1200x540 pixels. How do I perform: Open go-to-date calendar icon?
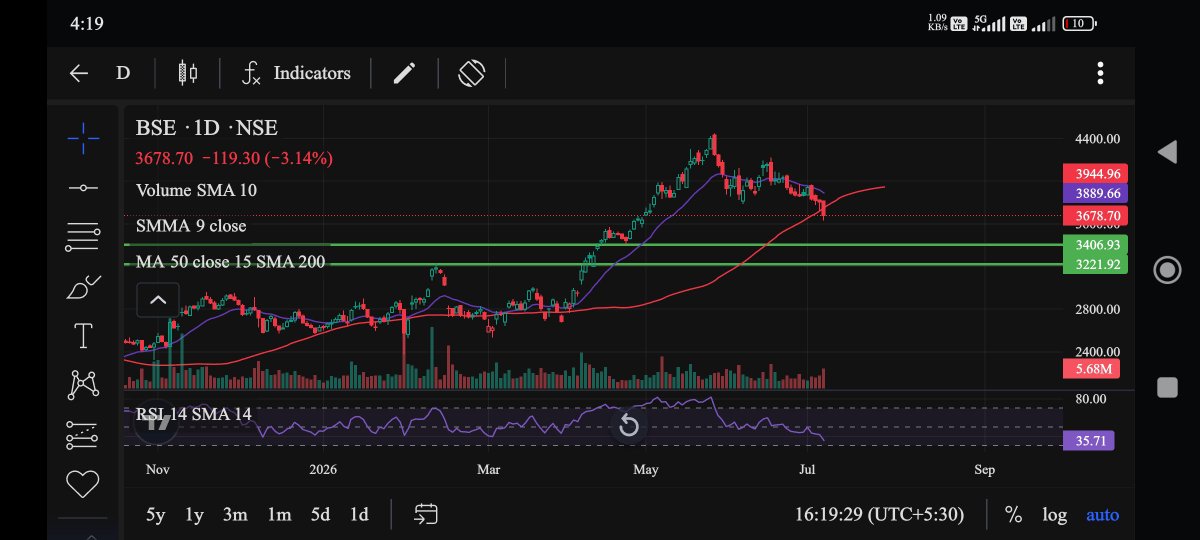(x=426, y=515)
